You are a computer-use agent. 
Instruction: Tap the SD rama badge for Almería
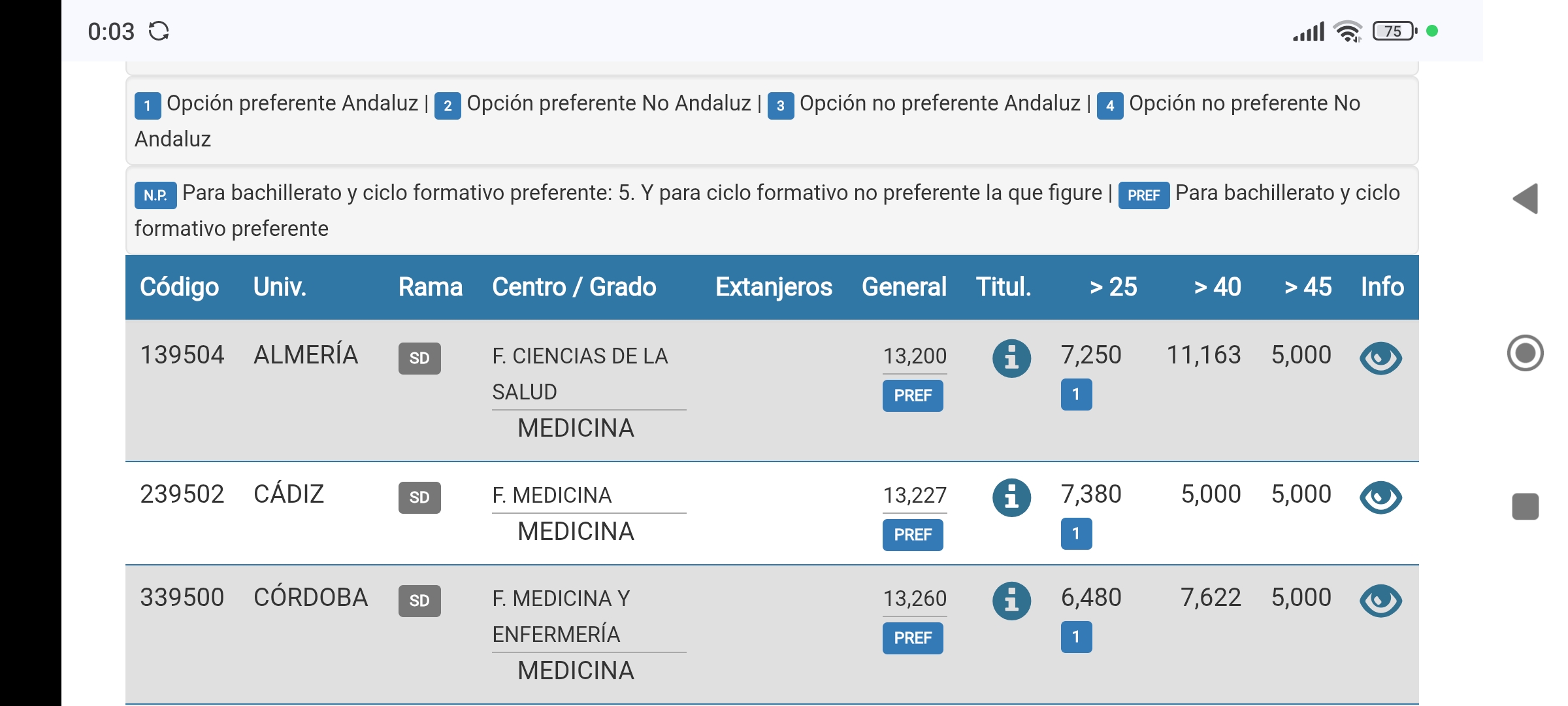419,358
